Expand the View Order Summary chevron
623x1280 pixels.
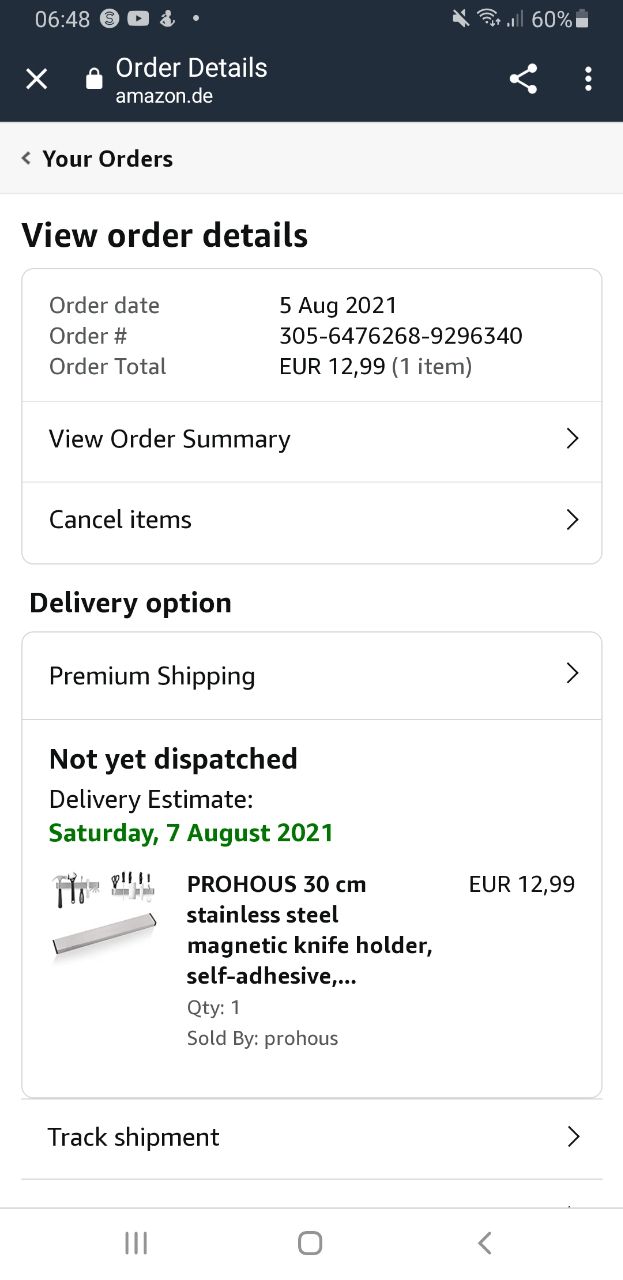tap(572, 439)
